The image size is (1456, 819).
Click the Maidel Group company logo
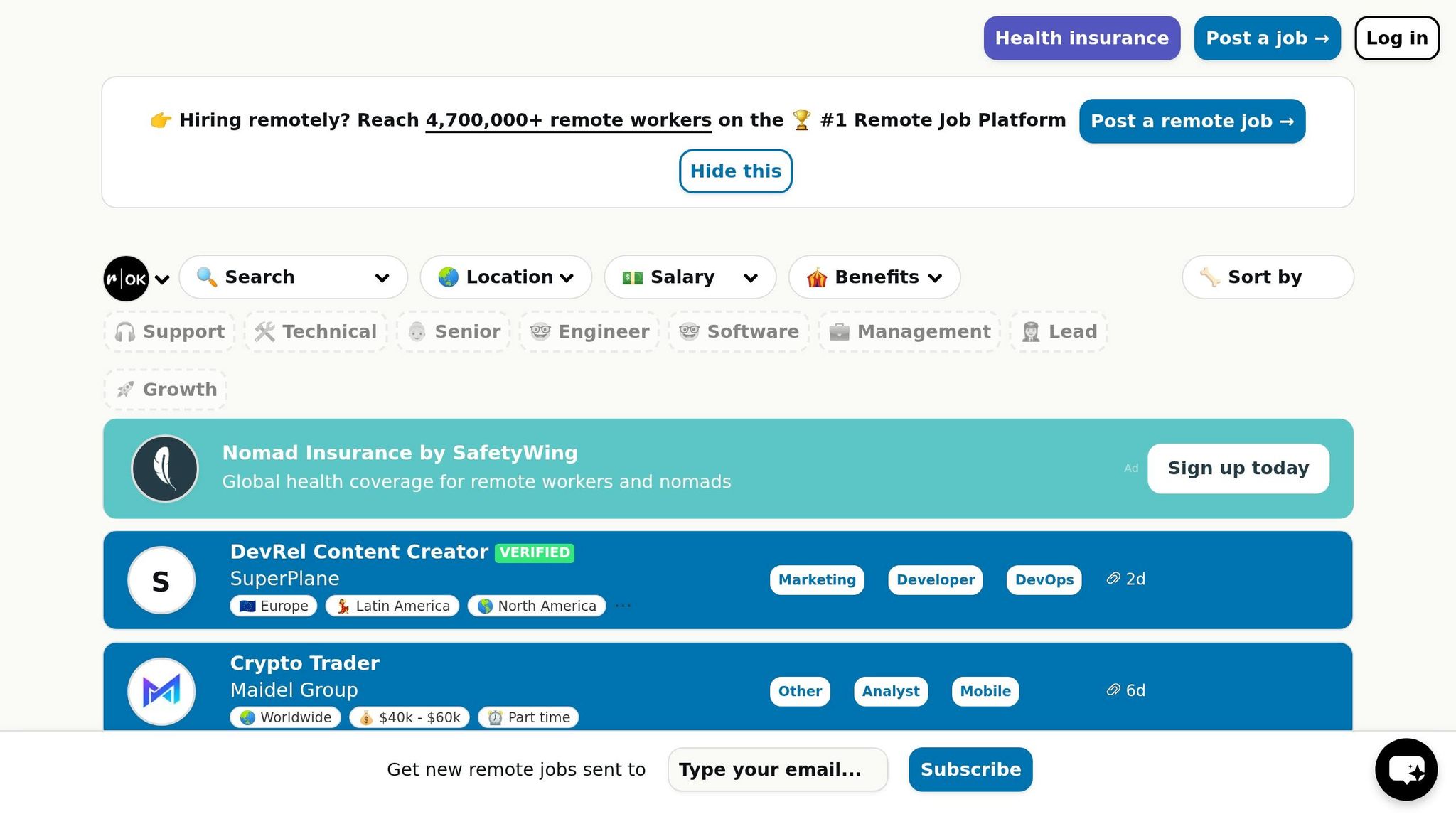coord(161,691)
